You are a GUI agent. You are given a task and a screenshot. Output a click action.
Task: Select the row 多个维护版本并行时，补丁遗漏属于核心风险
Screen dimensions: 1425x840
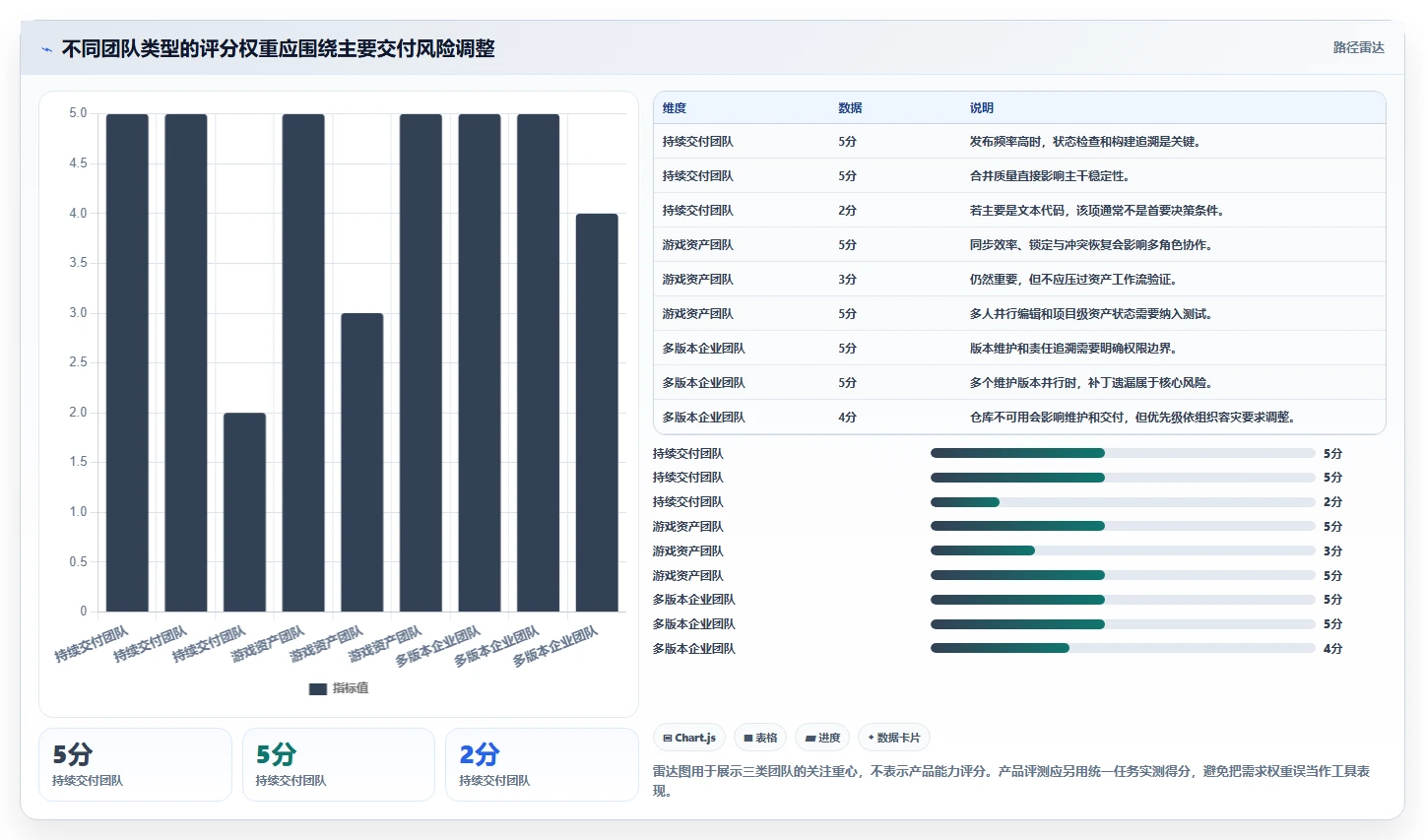pyautogui.click(x=1019, y=383)
